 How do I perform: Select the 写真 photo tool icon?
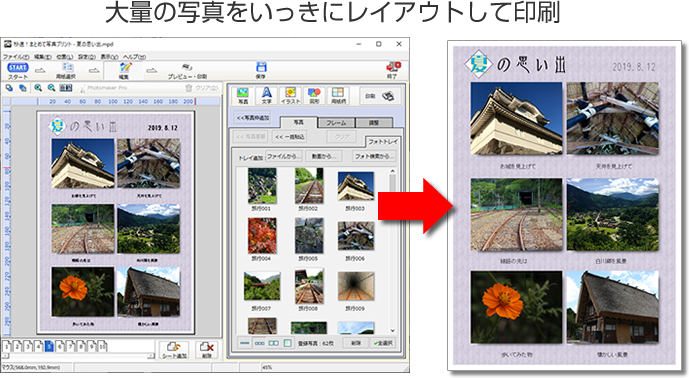[x=243, y=95]
